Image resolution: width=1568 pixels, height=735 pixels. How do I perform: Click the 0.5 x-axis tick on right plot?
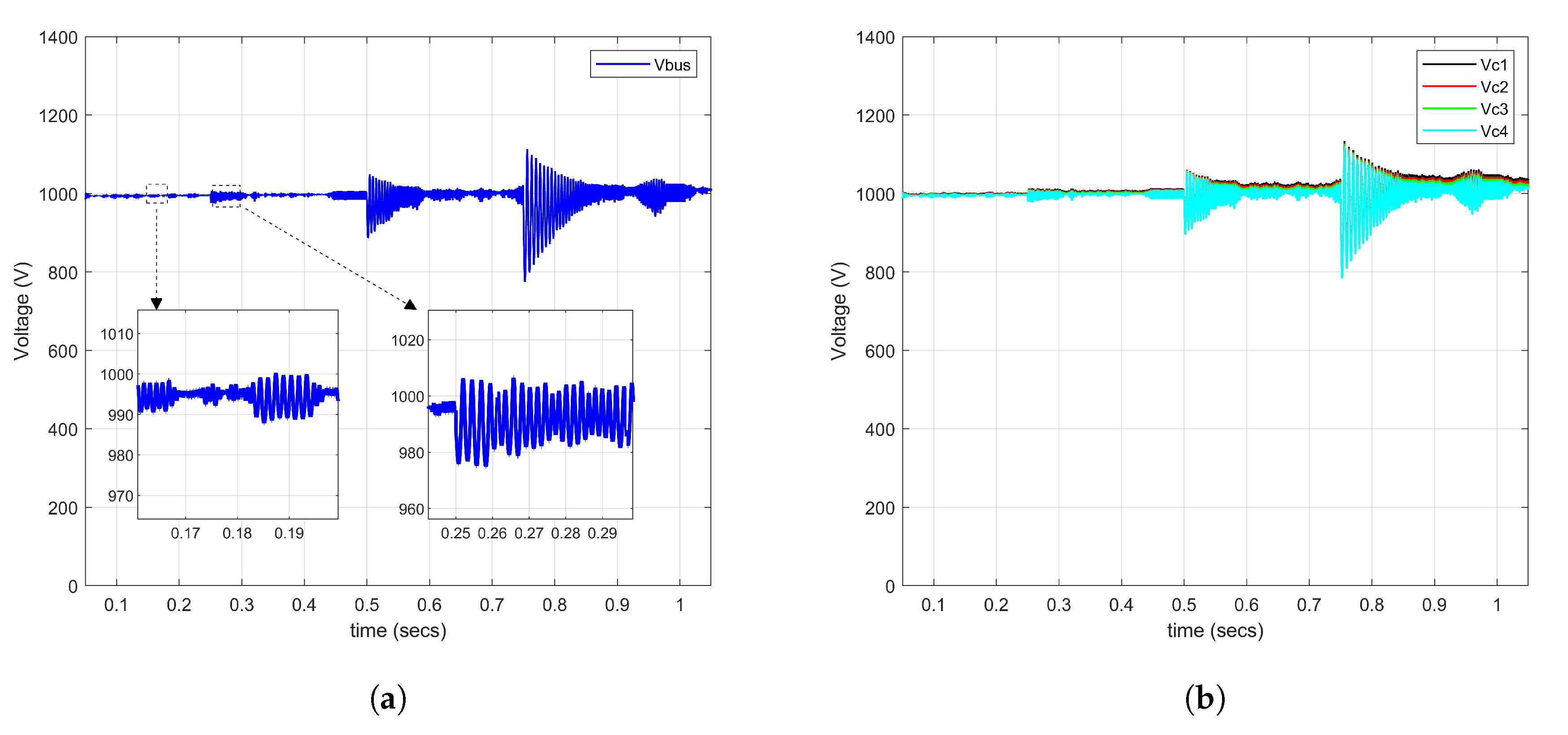[x=1183, y=605]
